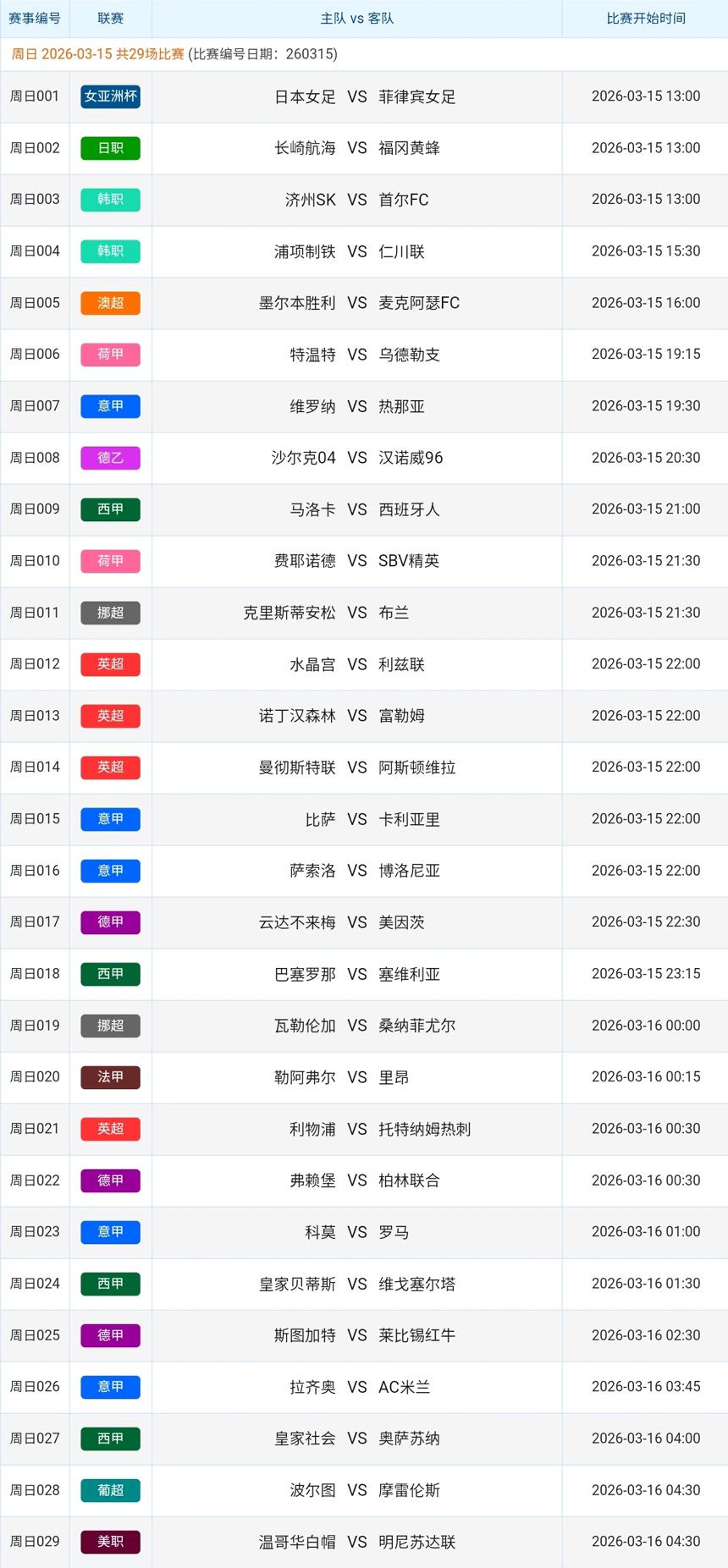
Task: Select the 澳超 league tag
Action: point(110,303)
